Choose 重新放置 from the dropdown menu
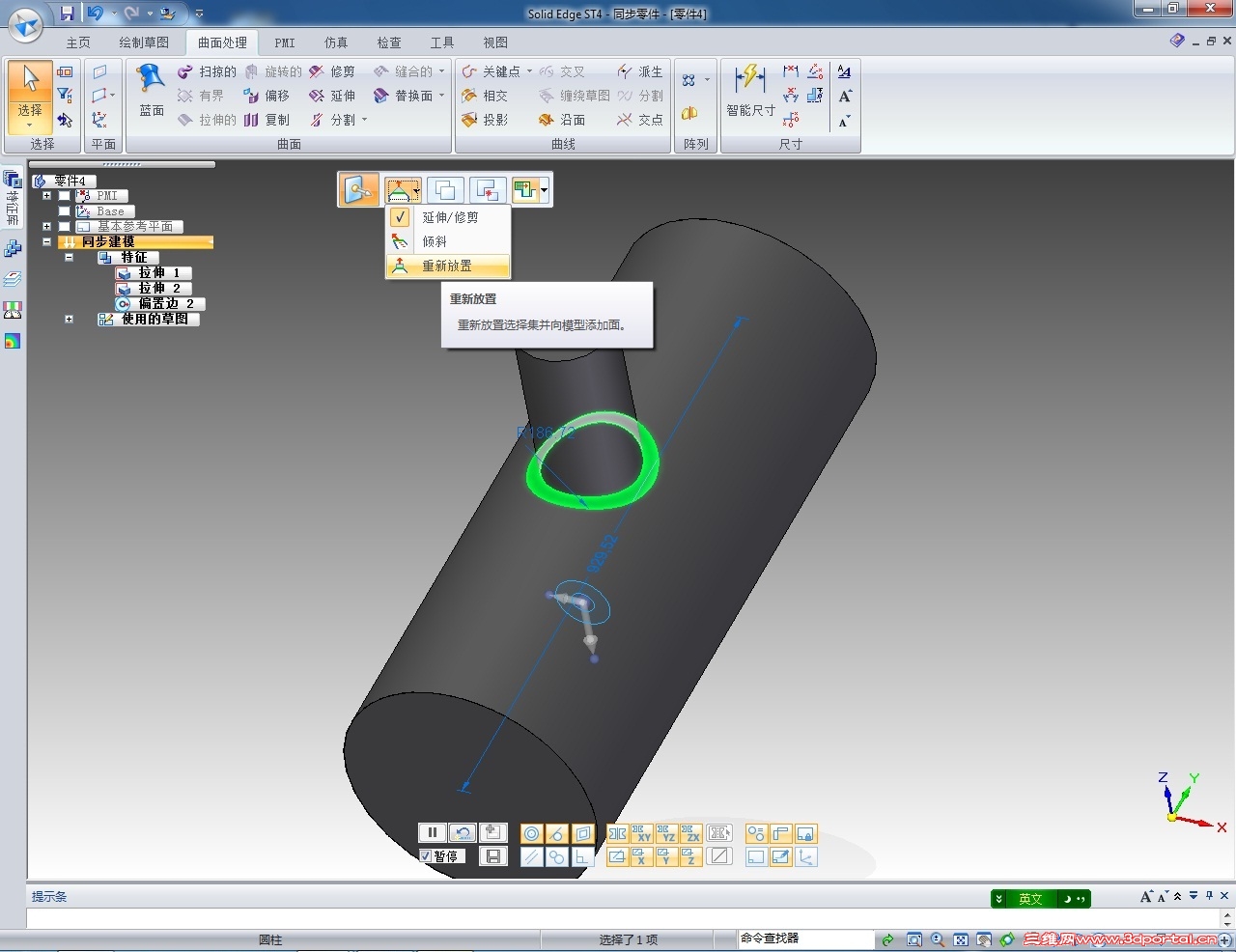The image size is (1236, 952). 447,266
